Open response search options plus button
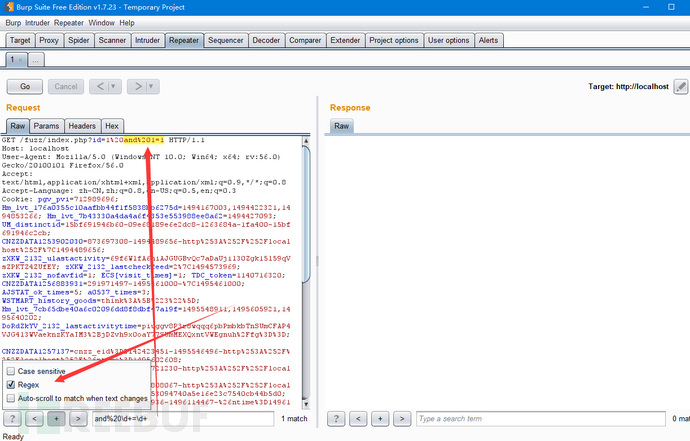Image resolution: width=690 pixels, height=441 pixels. click(380, 419)
